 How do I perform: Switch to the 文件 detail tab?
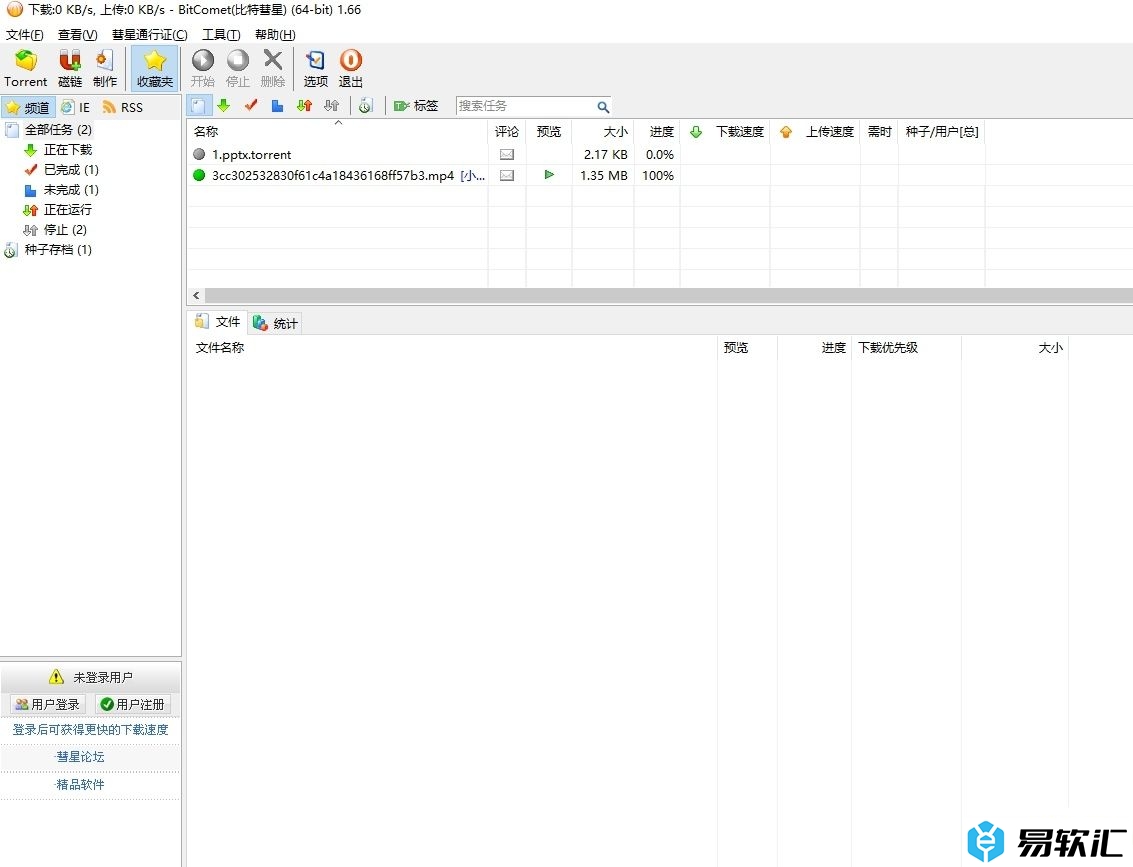tap(217, 322)
